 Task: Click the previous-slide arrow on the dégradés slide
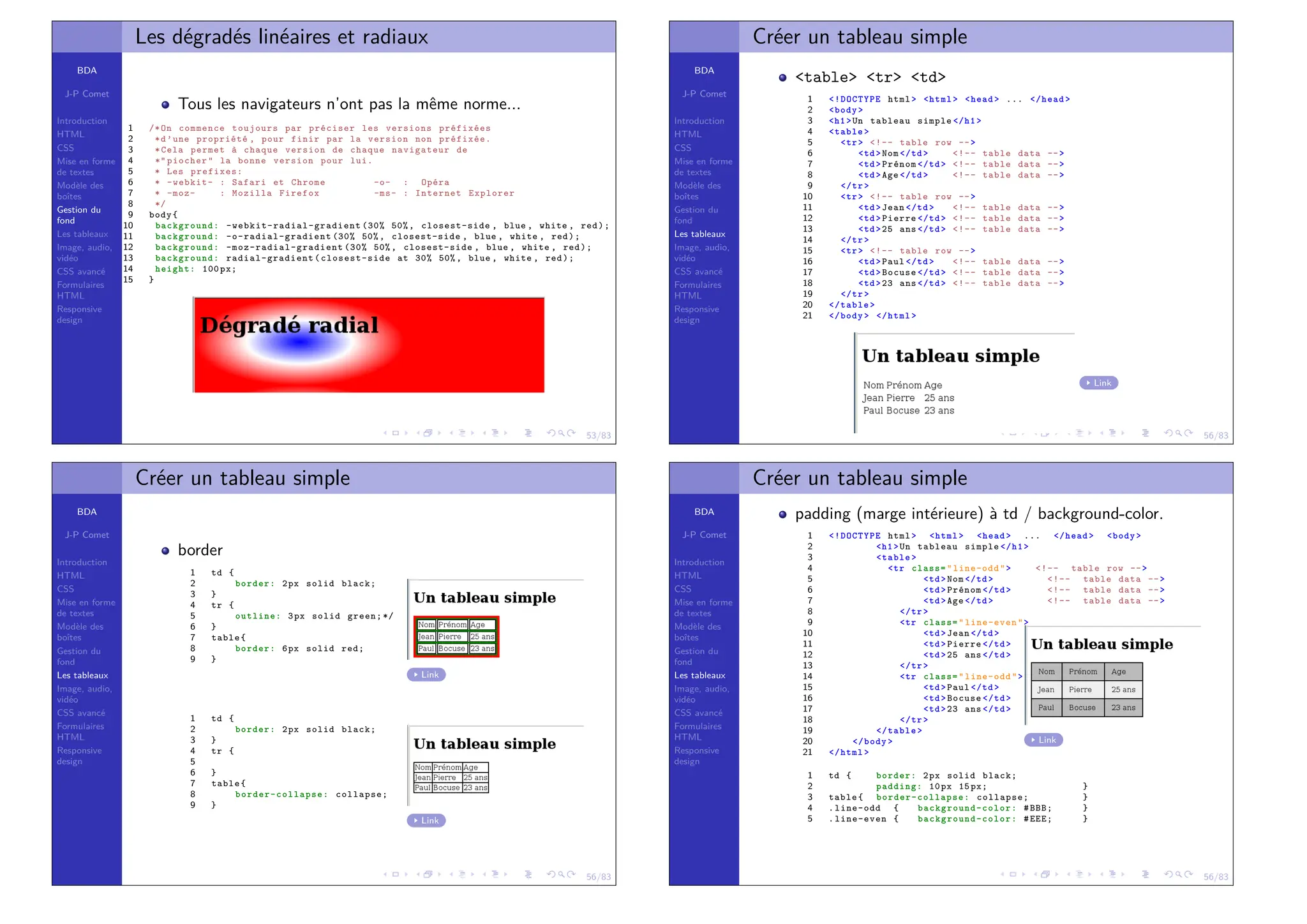click(x=385, y=433)
